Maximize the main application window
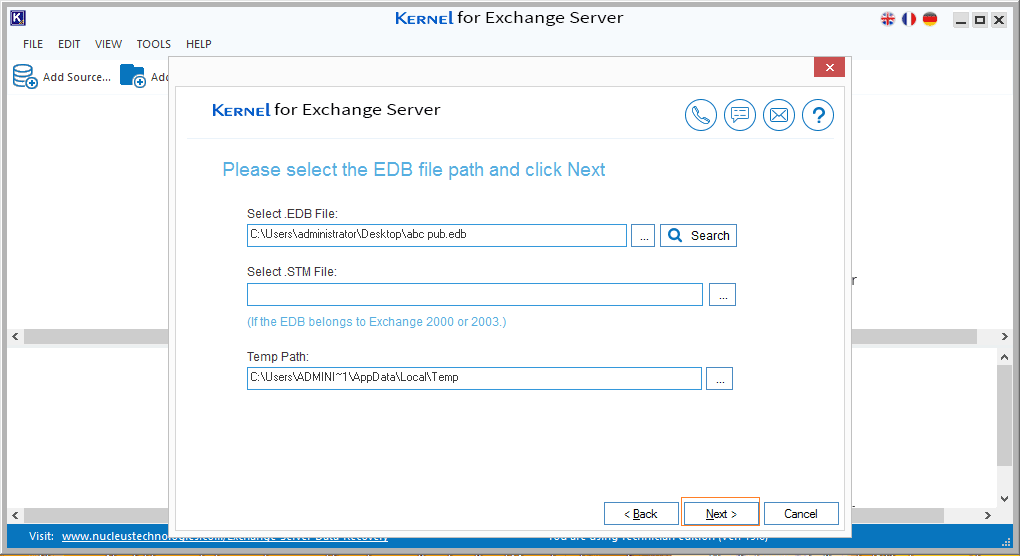This screenshot has height=556, width=1020. [x=980, y=20]
